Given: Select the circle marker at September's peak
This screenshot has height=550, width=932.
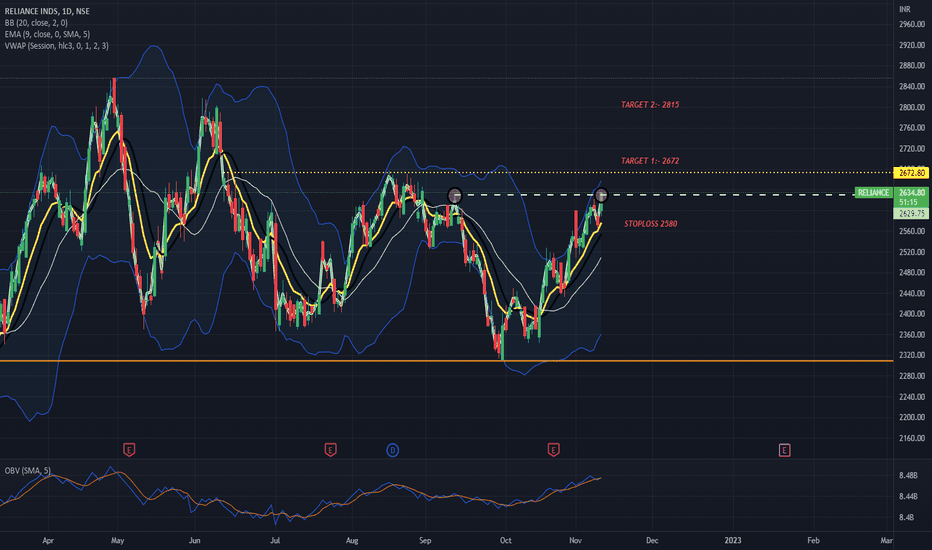Looking at the screenshot, I should (455, 195).
